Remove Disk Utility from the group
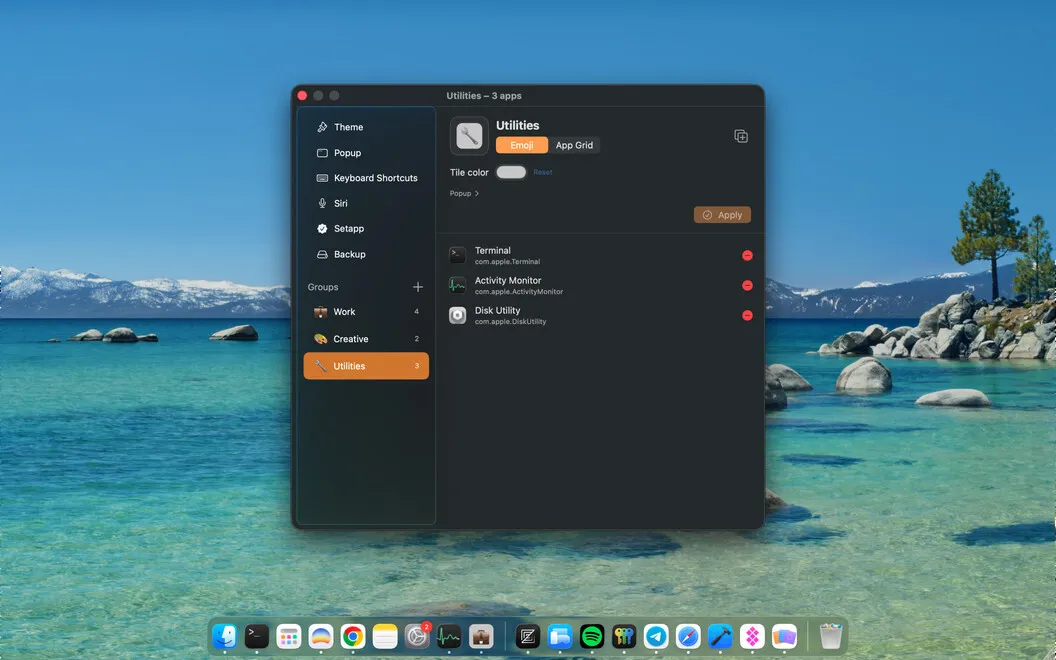This screenshot has height=660, width=1056. 747,315
